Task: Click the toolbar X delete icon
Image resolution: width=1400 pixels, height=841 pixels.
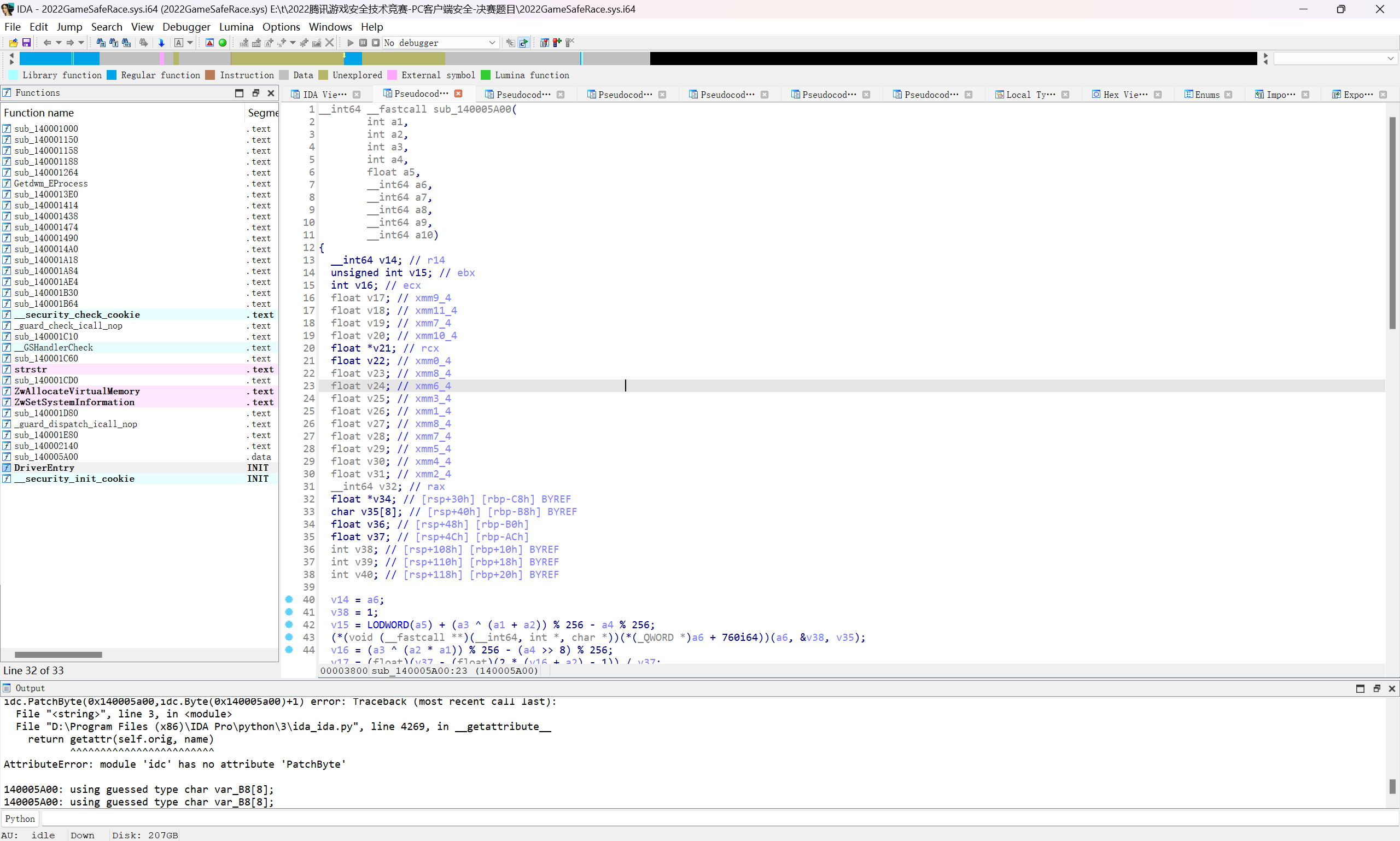Action: click(x=329, y=43)
